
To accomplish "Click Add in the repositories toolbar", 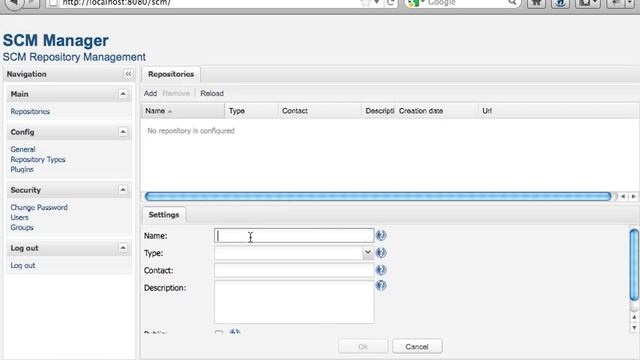I will pyautogui.click(x=150, y=93).
